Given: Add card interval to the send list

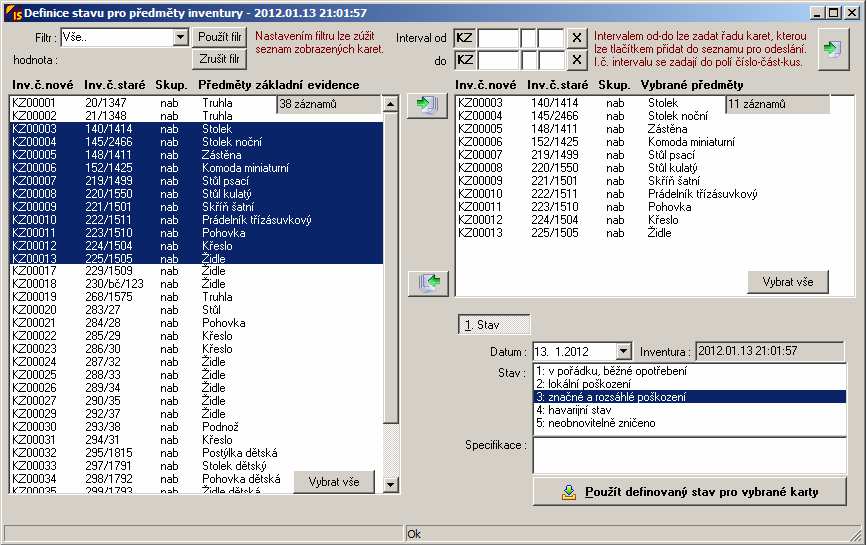Looking at the screenshot, I should coord(833,49).
